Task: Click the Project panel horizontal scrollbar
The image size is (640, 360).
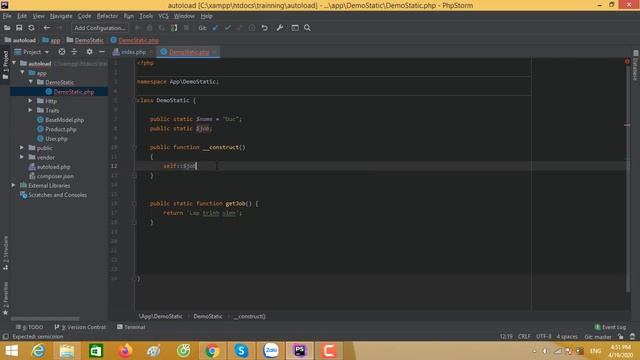Action: pos(45,318)
